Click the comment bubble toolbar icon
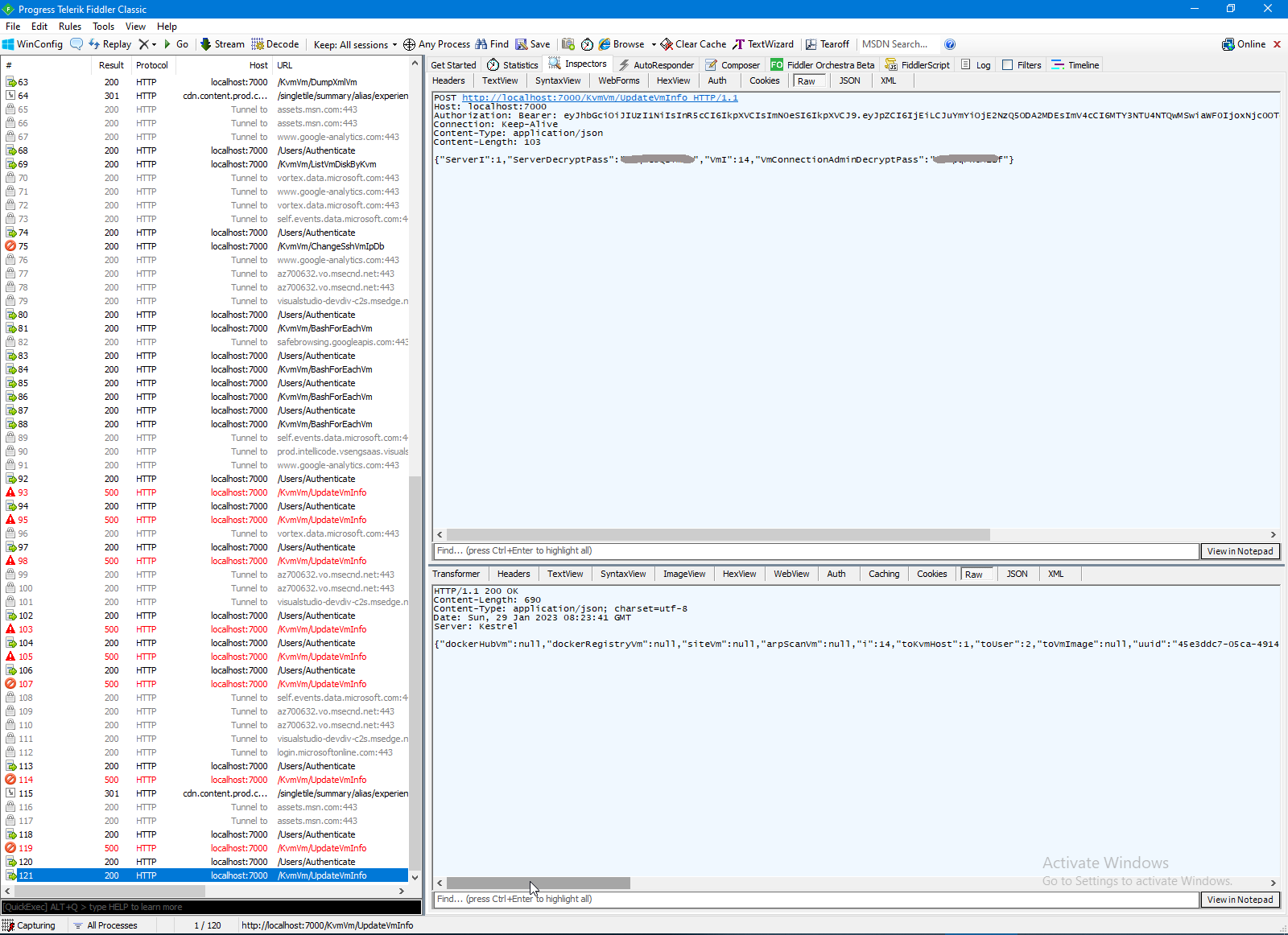 pos(76,44)
